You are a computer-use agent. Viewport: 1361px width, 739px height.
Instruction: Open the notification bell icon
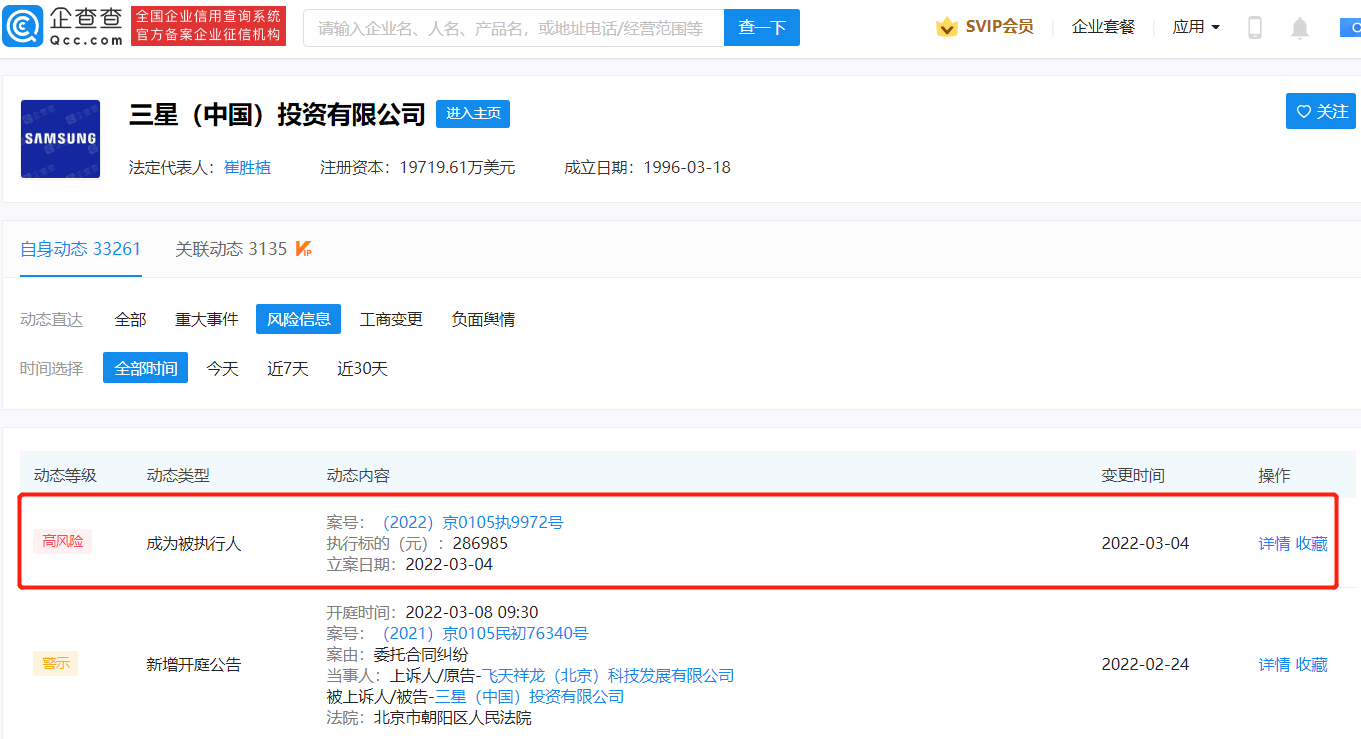click(1300, 28)
